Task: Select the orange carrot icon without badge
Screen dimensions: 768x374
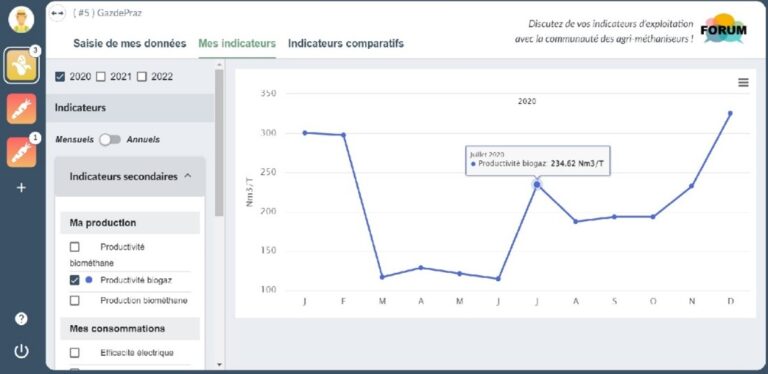Action: [x=21, y=109]
